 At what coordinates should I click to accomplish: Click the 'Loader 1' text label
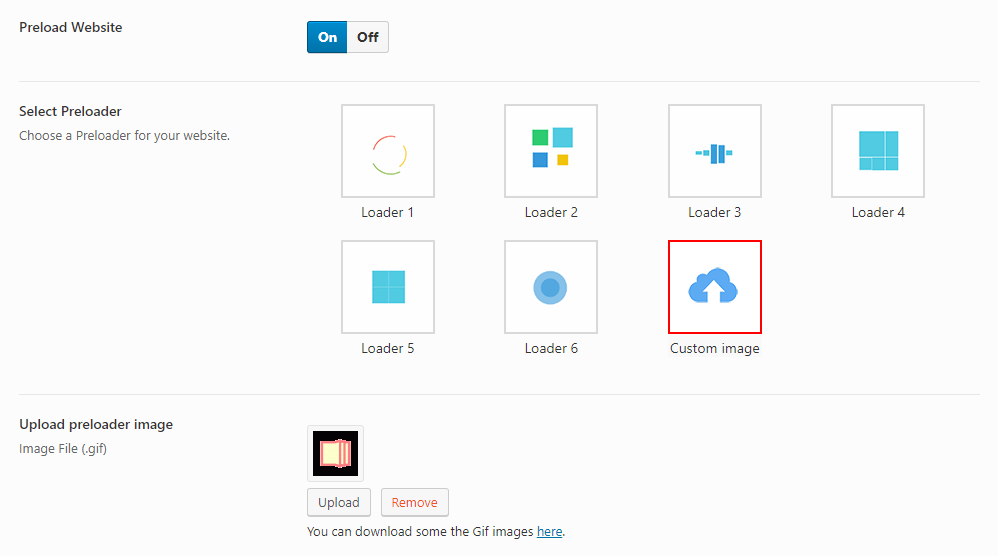tap(388, 213)
